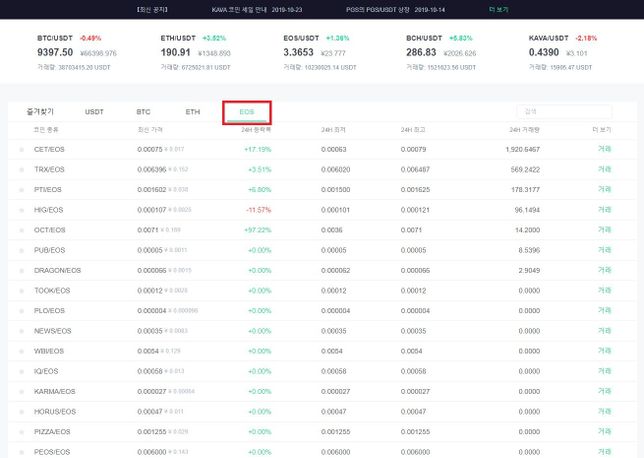Screen dimensions: 644x458
Task: Open the 즐겨찾기 favorites tab
Action: (x=40, y=112)
